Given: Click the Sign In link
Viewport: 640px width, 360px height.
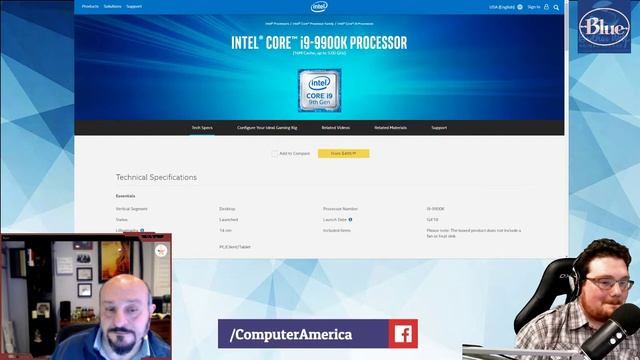Looking at the screenshot, I should coord(534,7).
